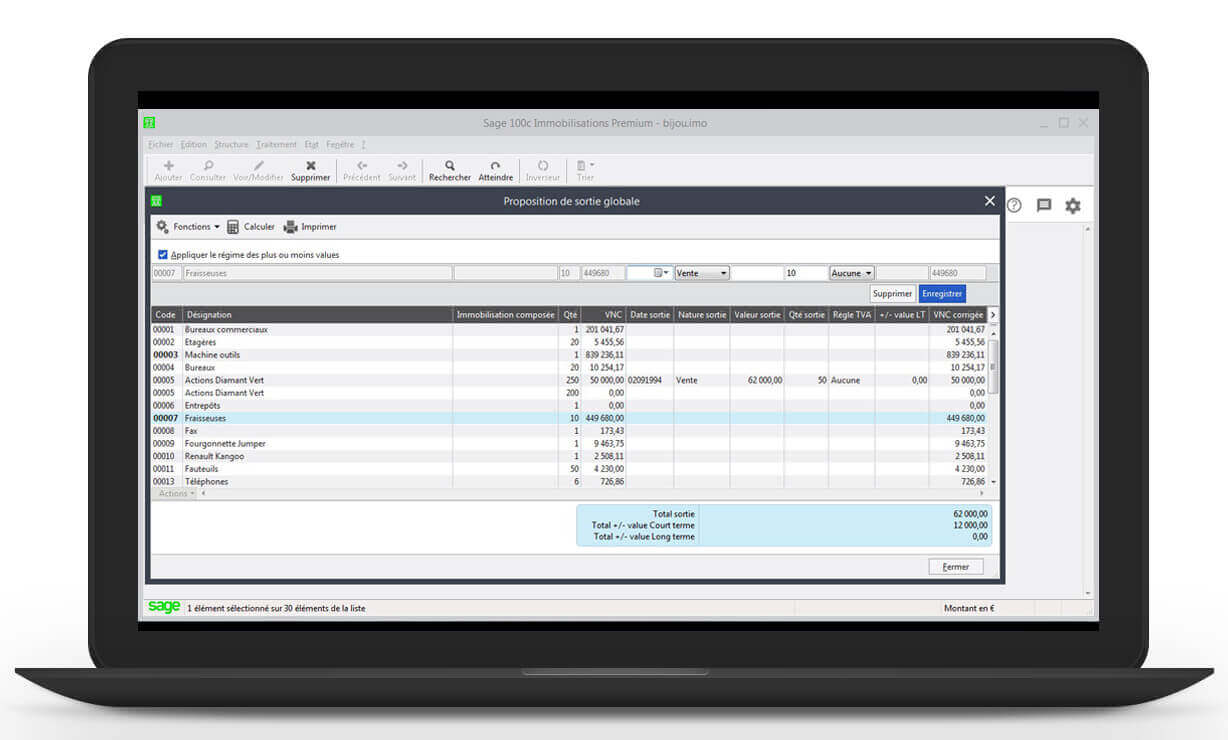Sort by the Code column header

166,315
